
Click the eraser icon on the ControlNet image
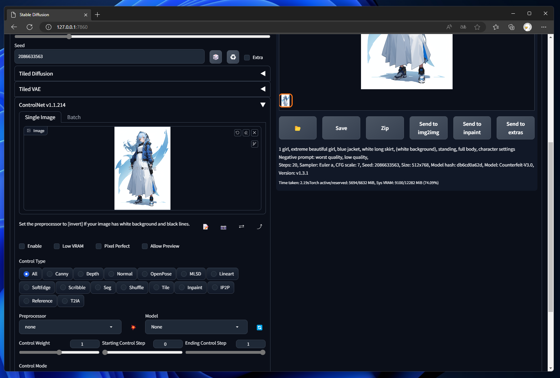tap(246, 133)
